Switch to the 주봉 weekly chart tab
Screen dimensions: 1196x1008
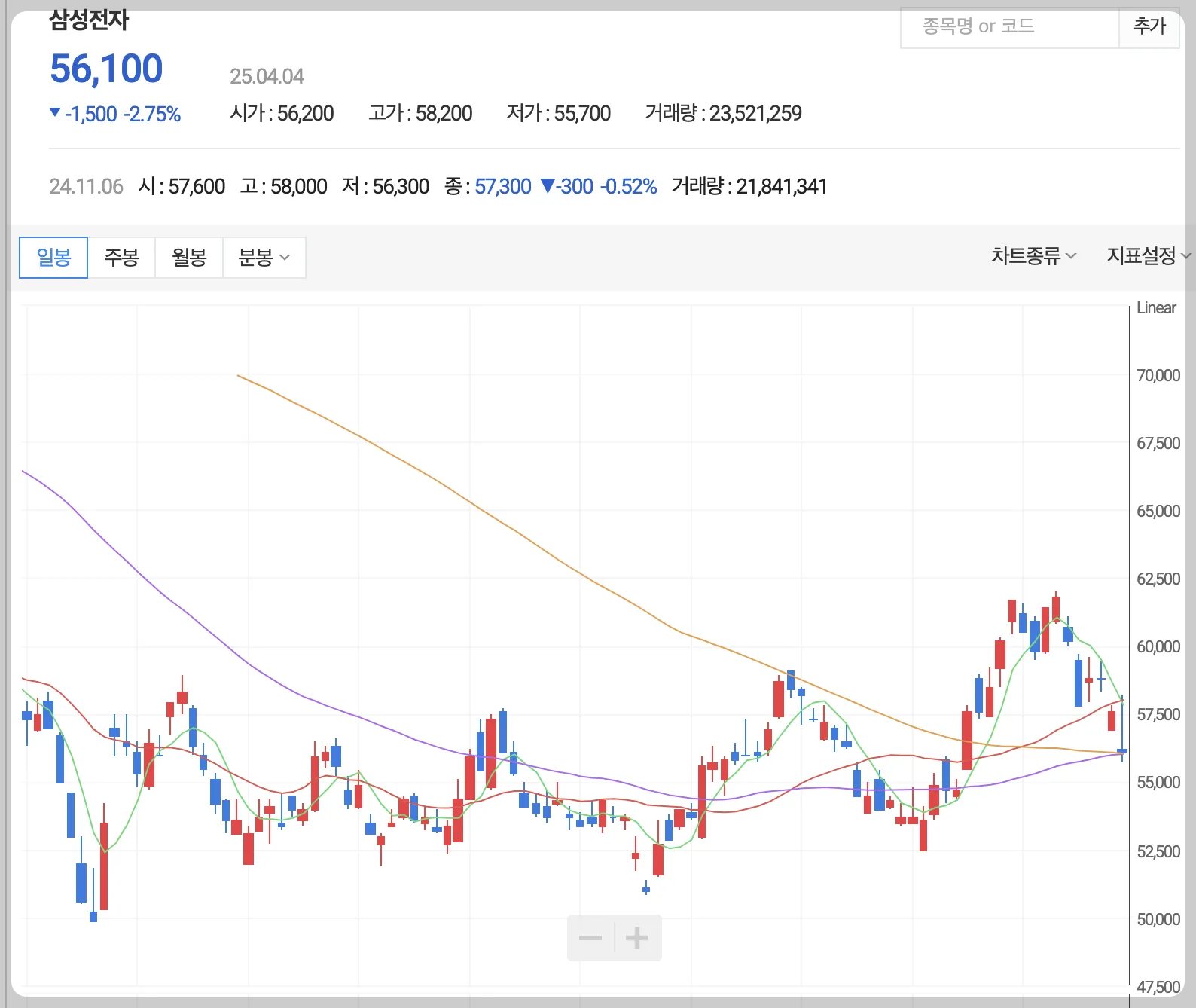tap(121, 258)
